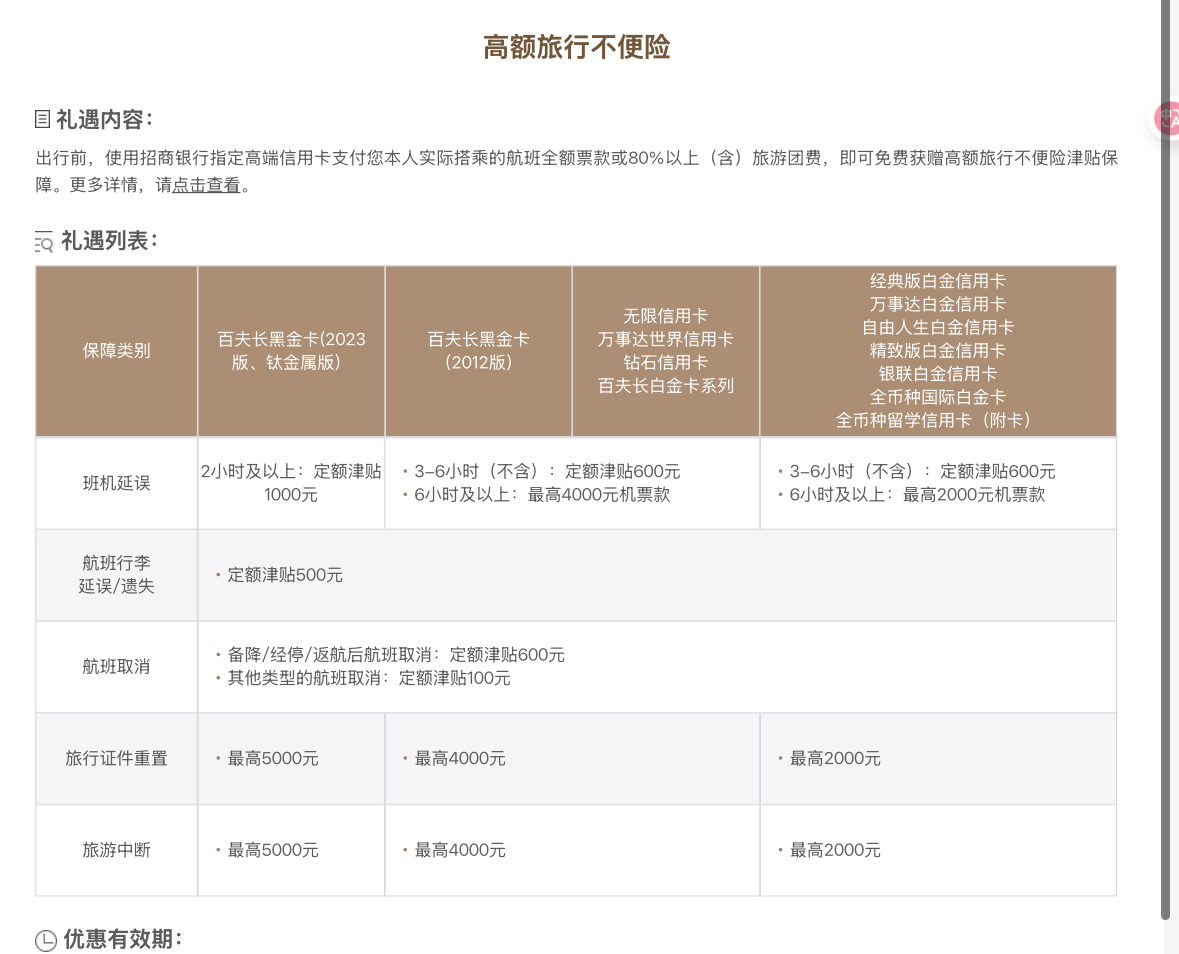This screenshot has height=954, width=1179.
Task: Click 定额津贴600元 line above 最高2000元机票款
Action: pyautogui.click(x=922, y=471)
